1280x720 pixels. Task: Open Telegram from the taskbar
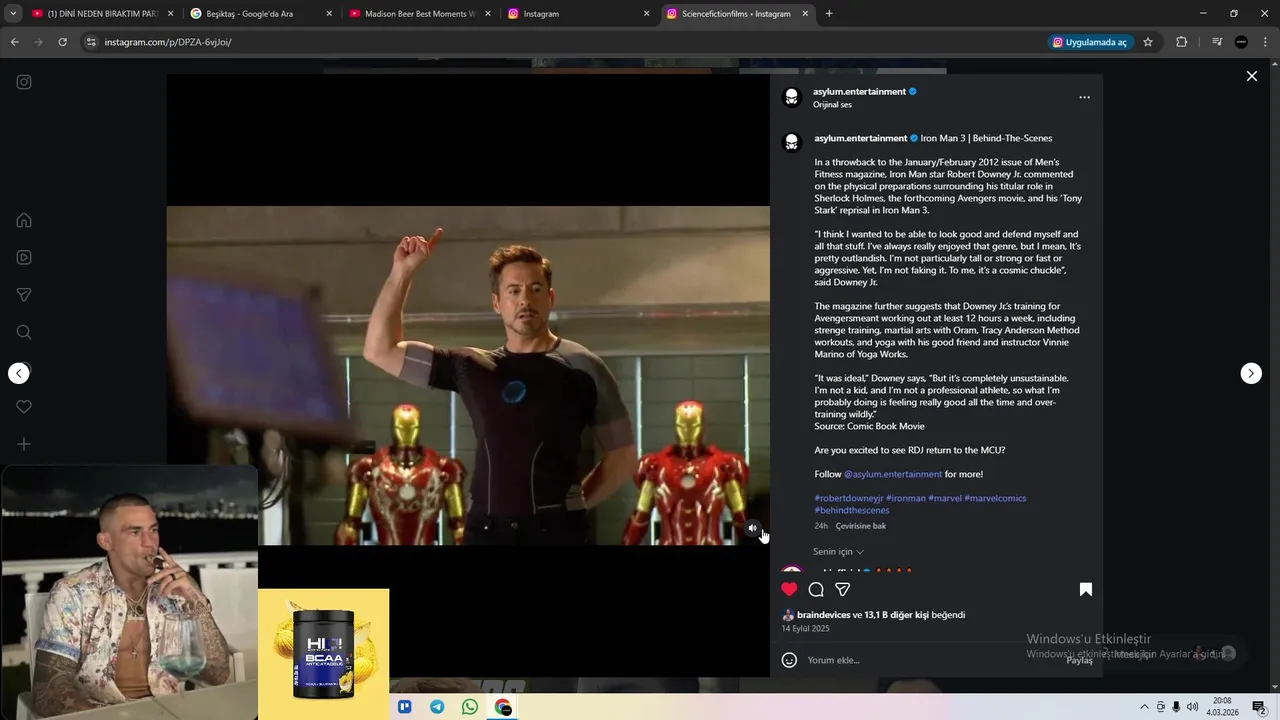437,707
